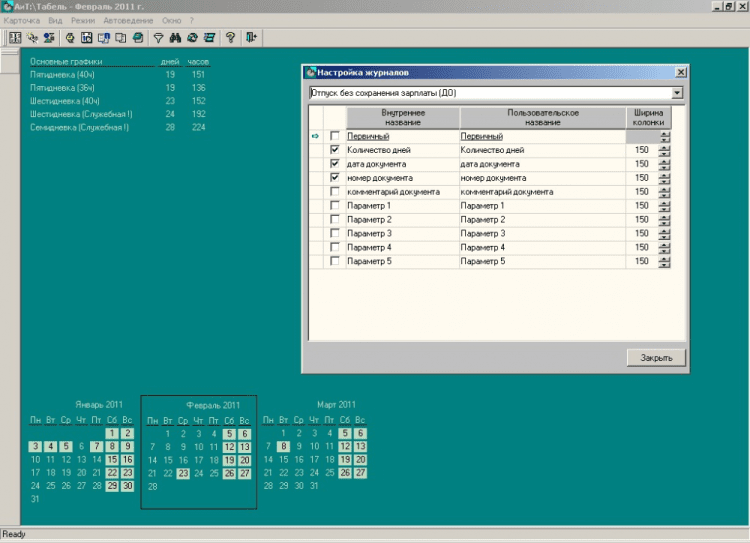Uncheck the Количество дней checkbox
Image resolution: width=750 pixels, height=543 pixels.
coord(335,149)
